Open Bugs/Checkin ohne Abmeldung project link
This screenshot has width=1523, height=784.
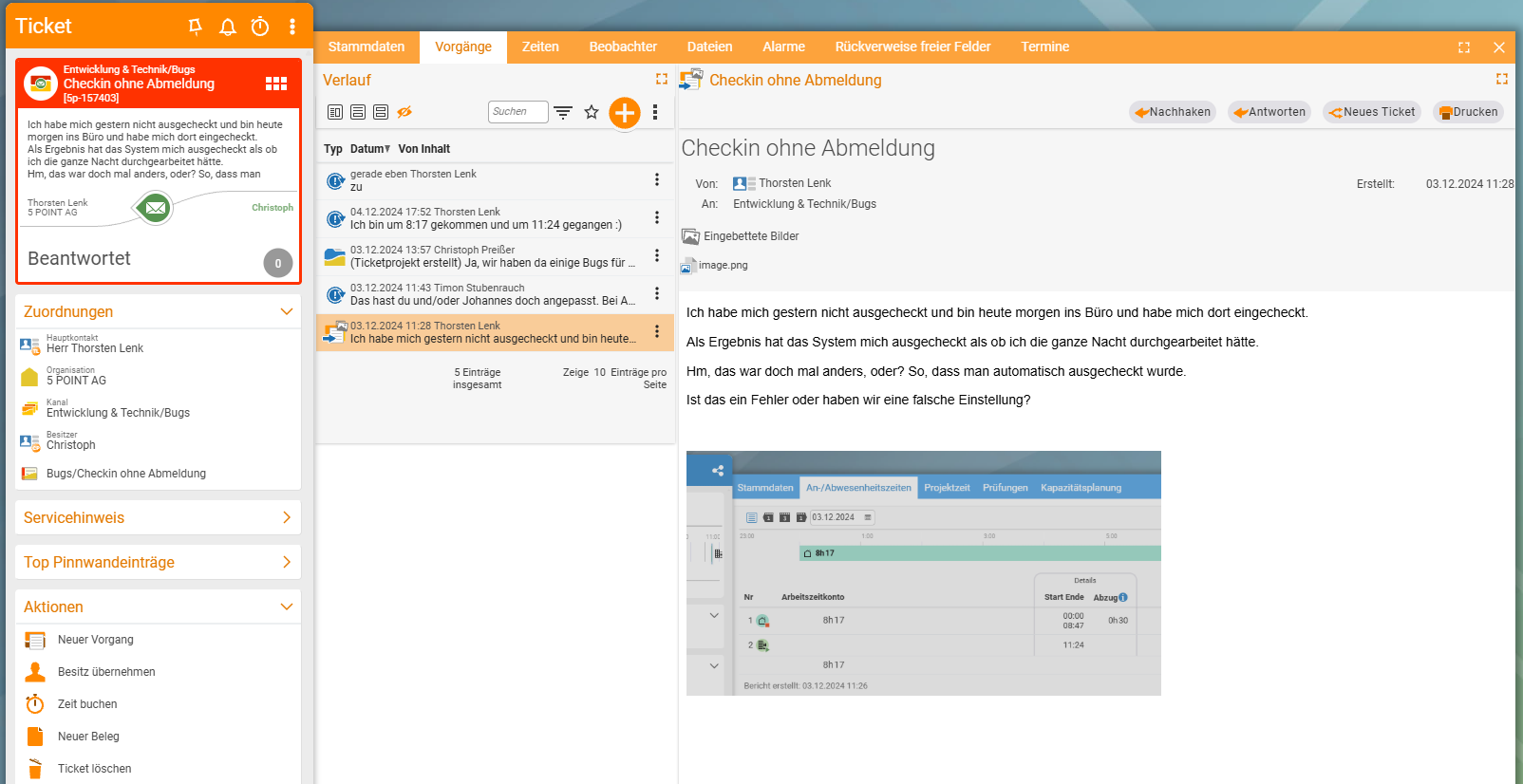[x=126, y=474]
